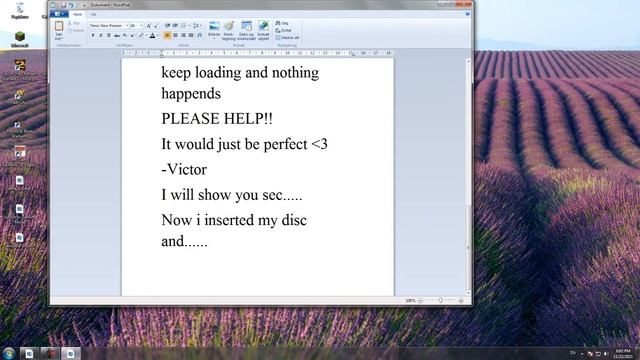Open the bullet list style dropdown arrow

[189, 26]
